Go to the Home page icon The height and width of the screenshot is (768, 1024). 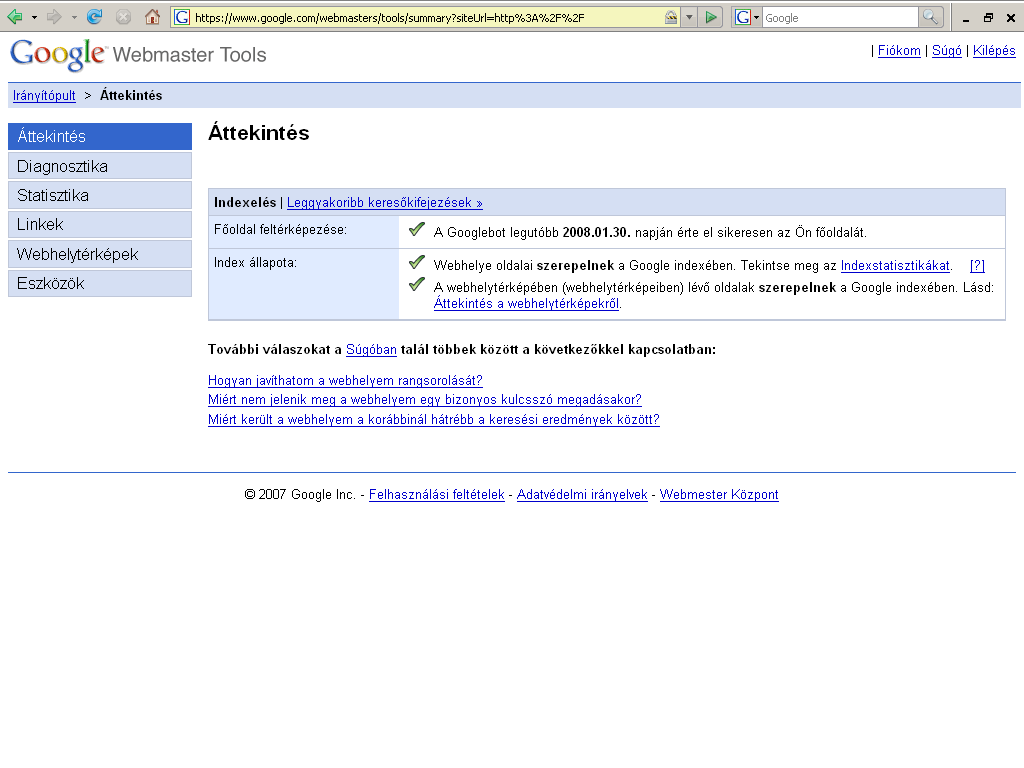point(152,17)
